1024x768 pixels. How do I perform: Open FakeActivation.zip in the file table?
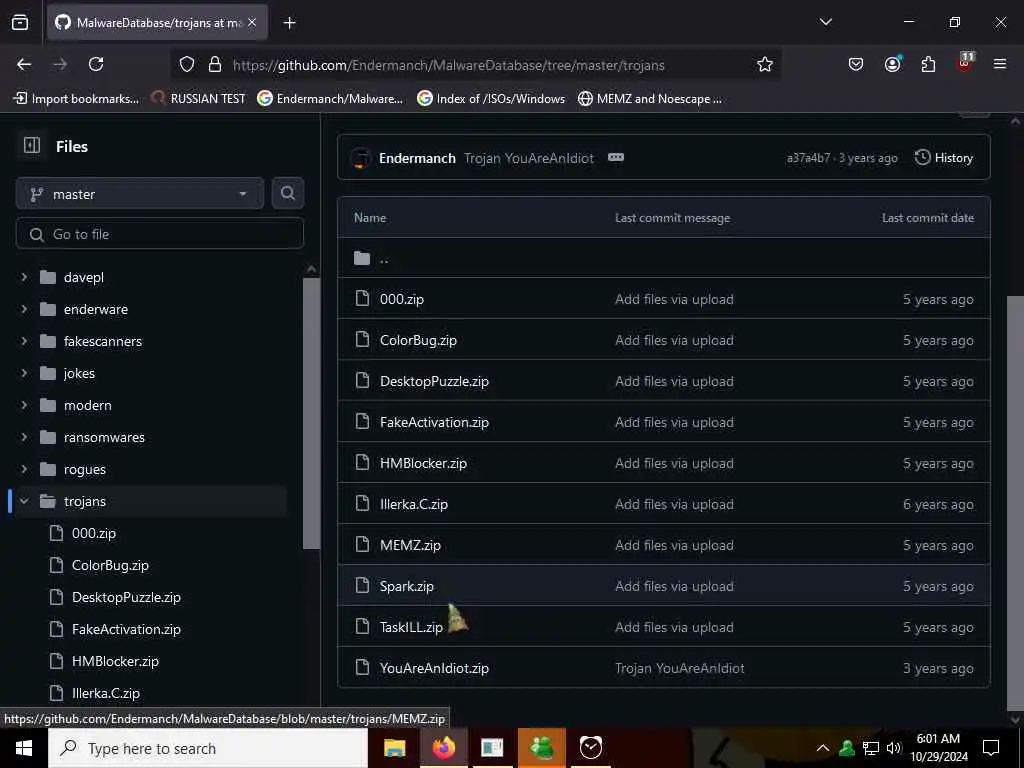434,423
